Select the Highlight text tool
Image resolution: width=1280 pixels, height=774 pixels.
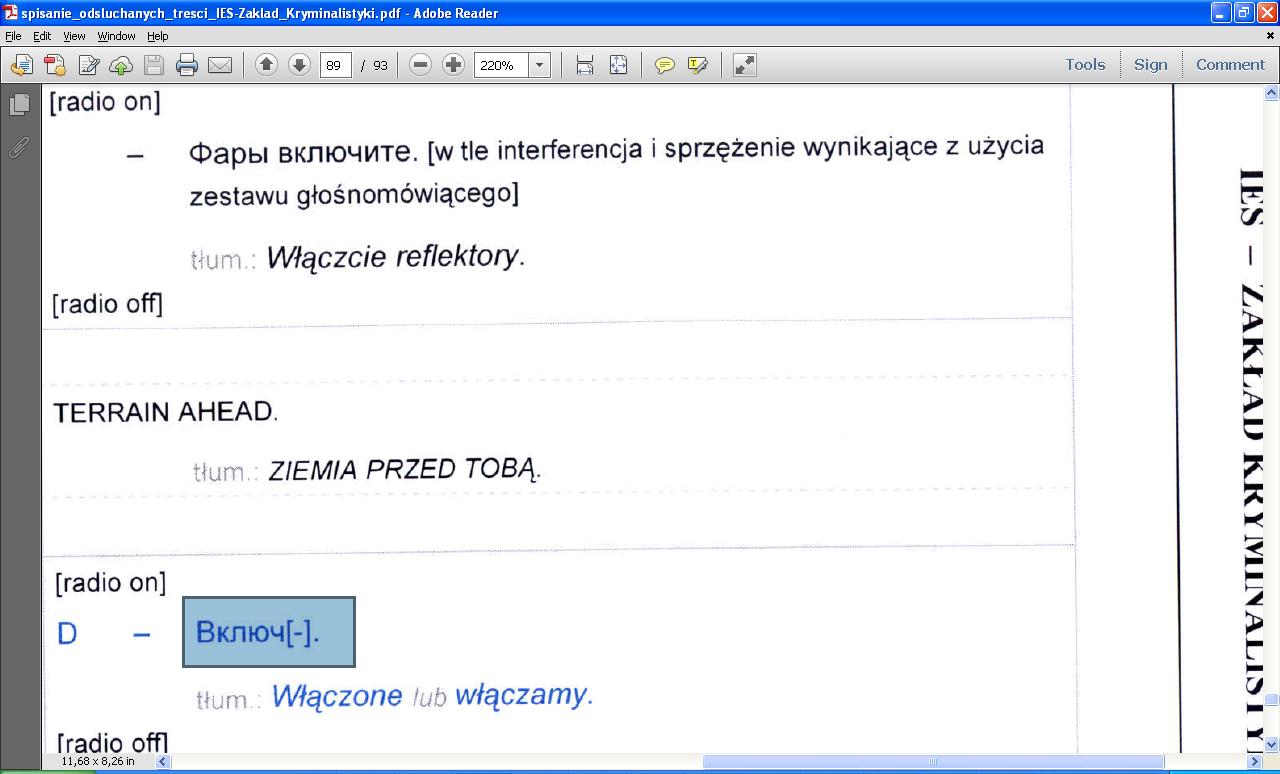(698, 65)
